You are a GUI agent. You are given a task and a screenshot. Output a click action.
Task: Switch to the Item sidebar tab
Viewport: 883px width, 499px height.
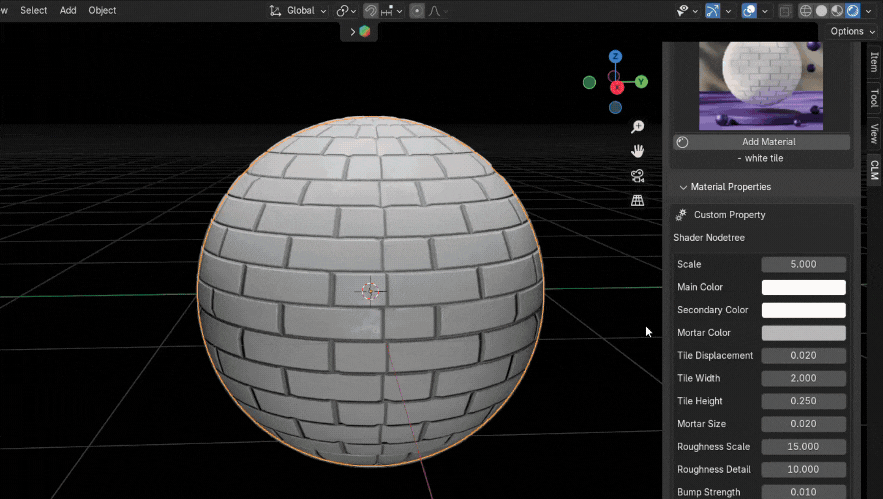(873, 62)
